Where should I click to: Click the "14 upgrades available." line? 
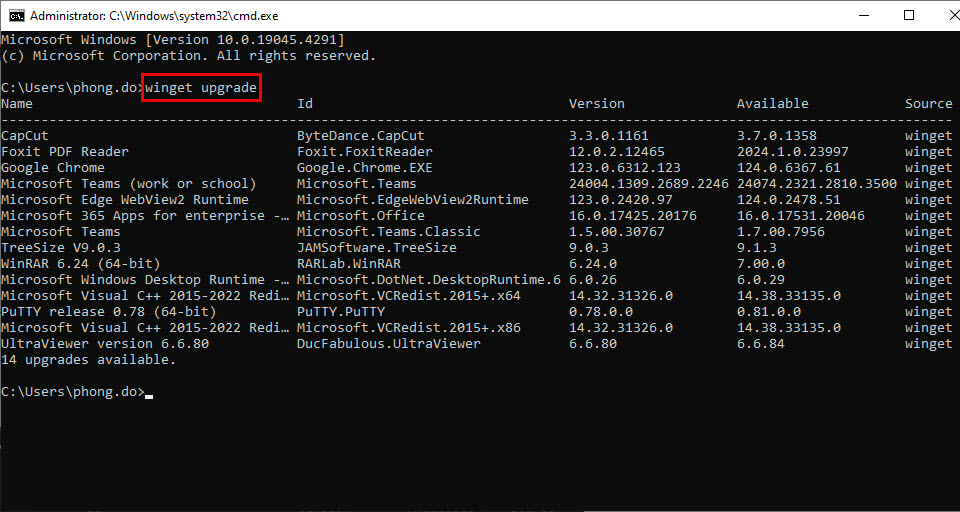point(89,360)
